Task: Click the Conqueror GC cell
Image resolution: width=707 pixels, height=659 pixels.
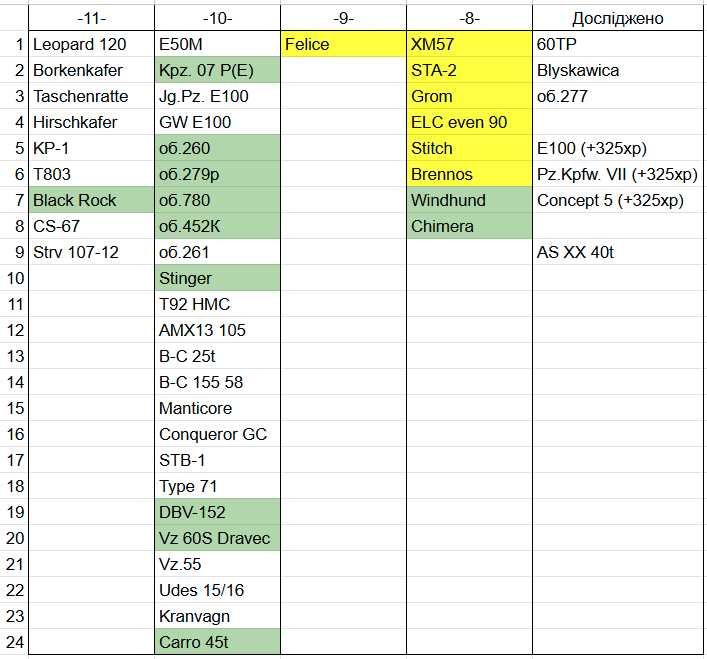Action: (217, 434)
